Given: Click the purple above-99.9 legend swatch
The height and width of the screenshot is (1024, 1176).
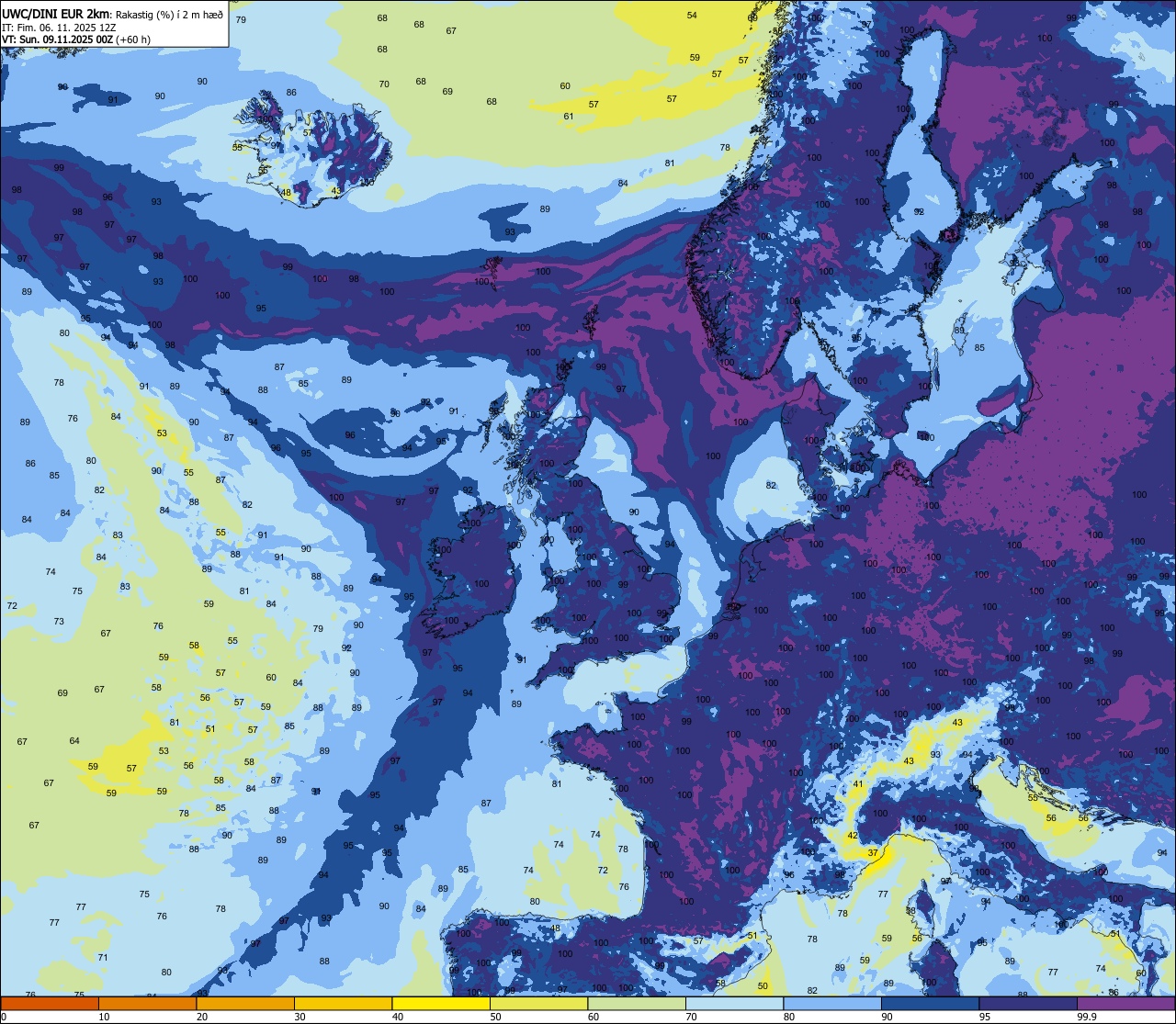Looking at the screenshot, I should point(1125,1003).
